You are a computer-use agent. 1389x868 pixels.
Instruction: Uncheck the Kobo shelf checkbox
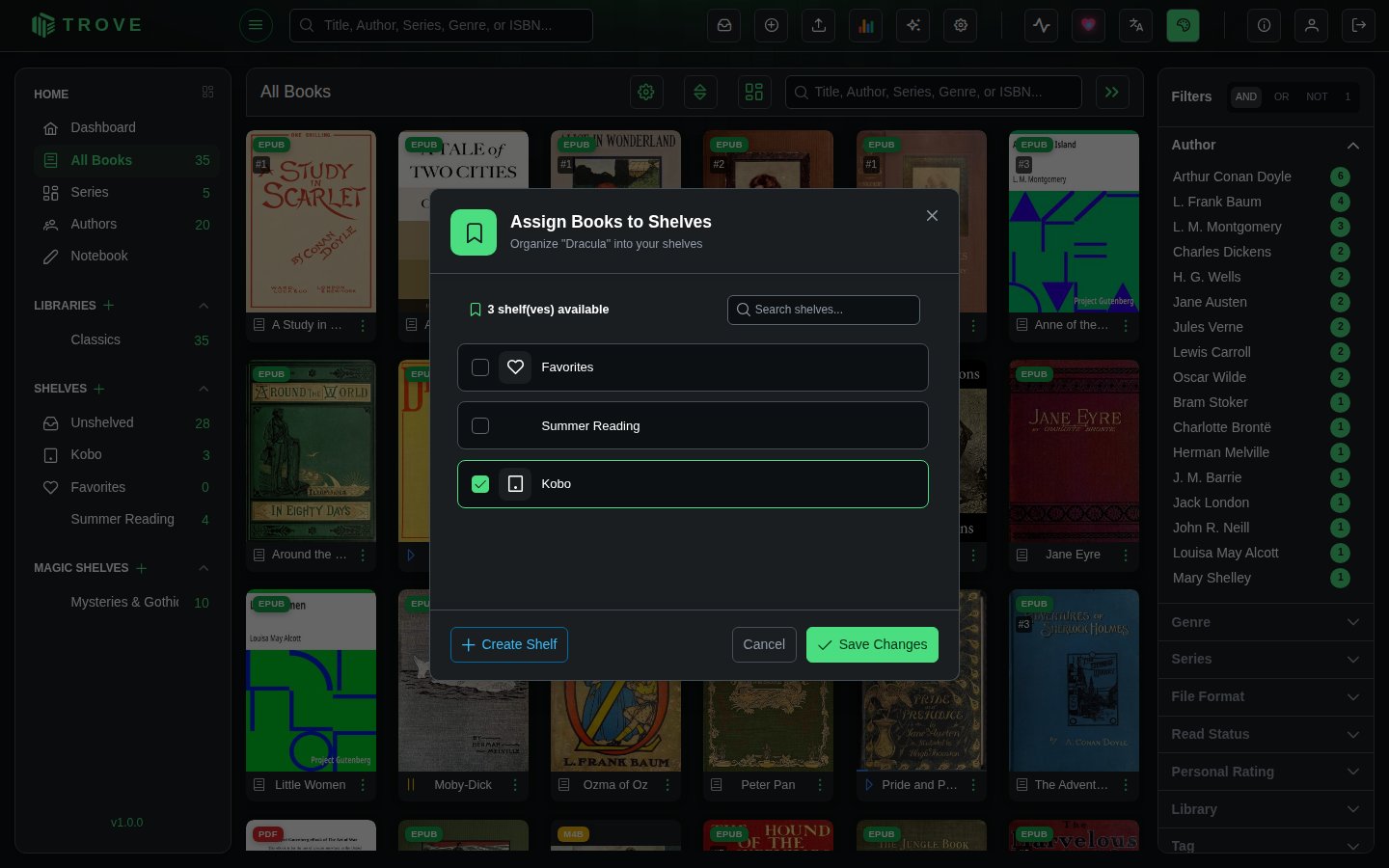point(480,484)
